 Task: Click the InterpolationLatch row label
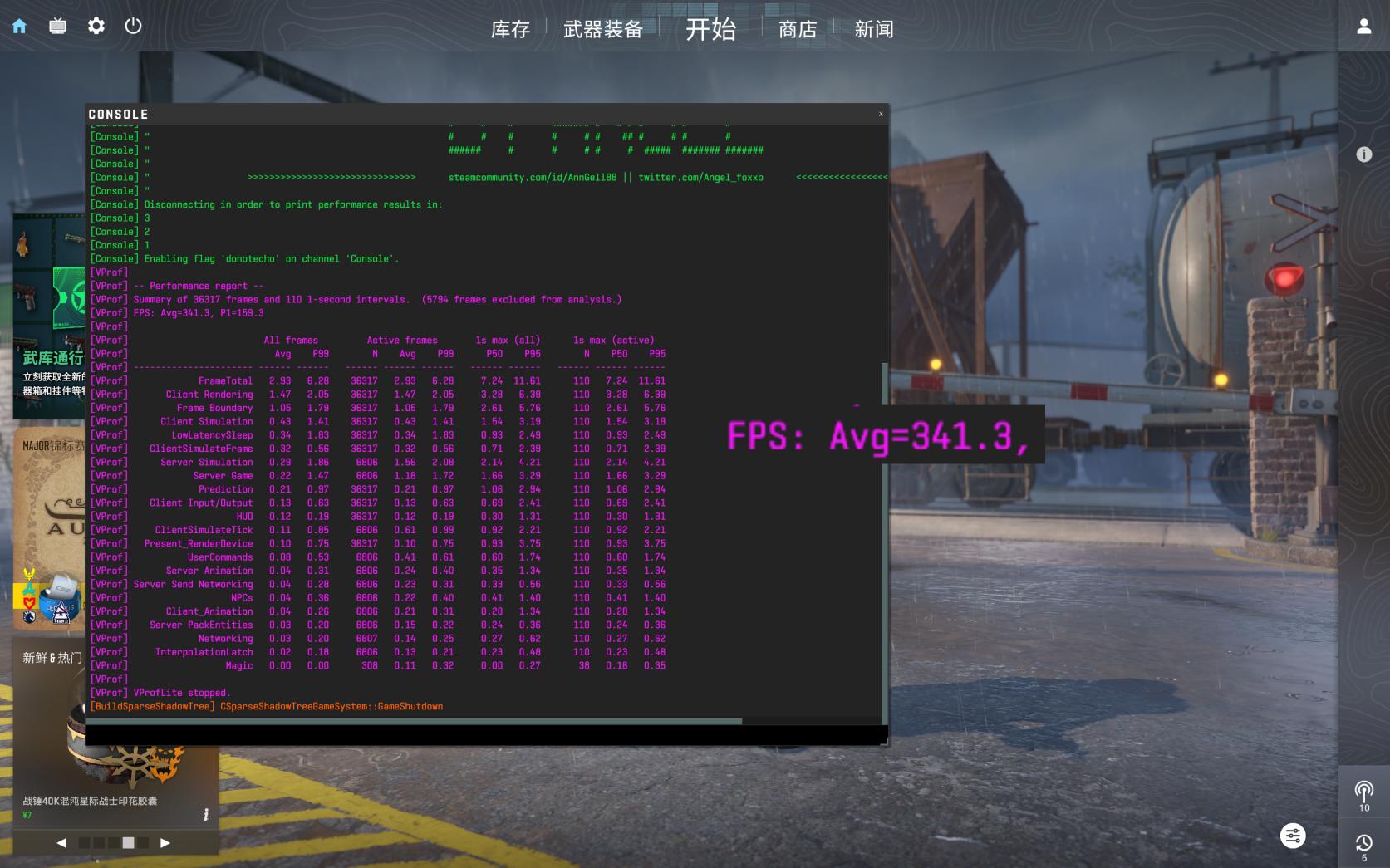point(204,652)
